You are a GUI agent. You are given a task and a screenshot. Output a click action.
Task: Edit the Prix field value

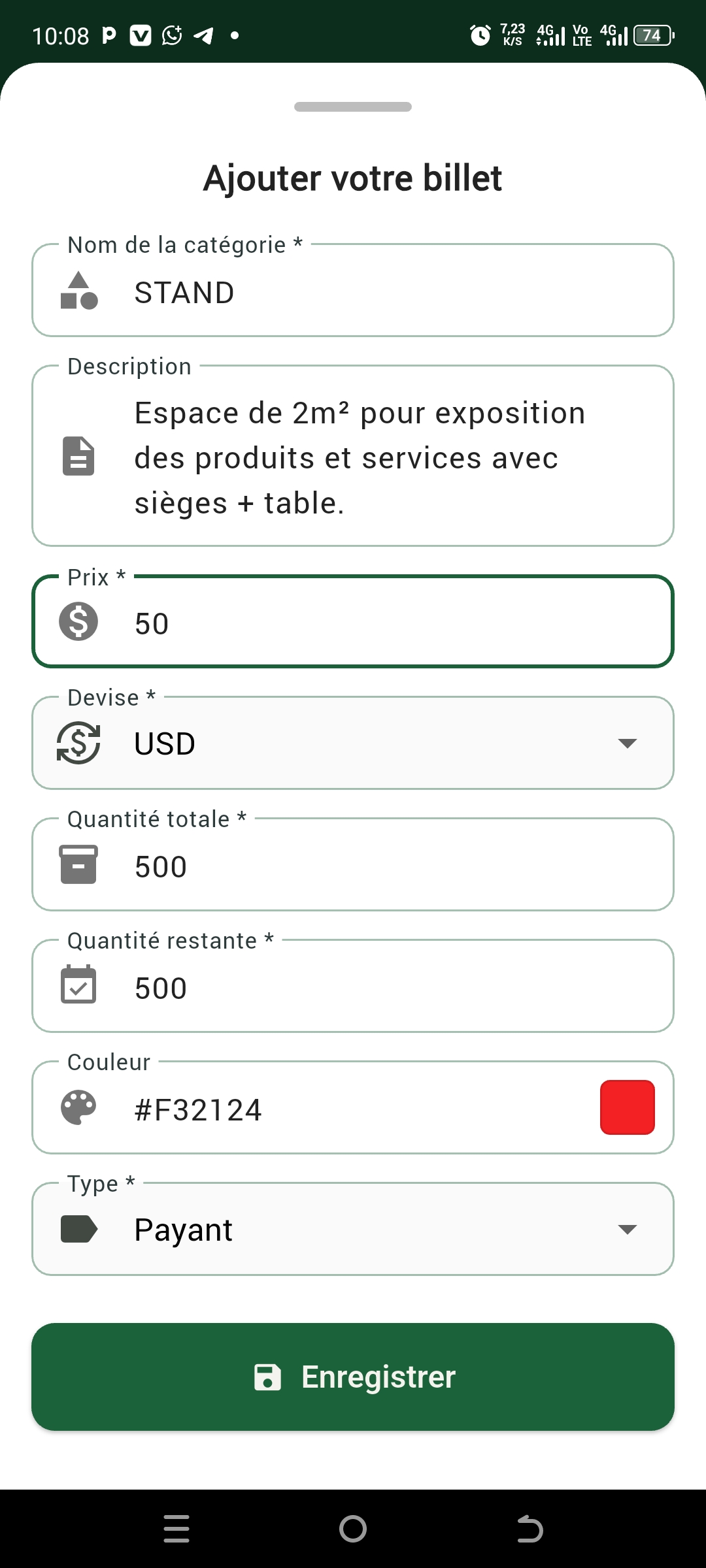tap(392, 623)
